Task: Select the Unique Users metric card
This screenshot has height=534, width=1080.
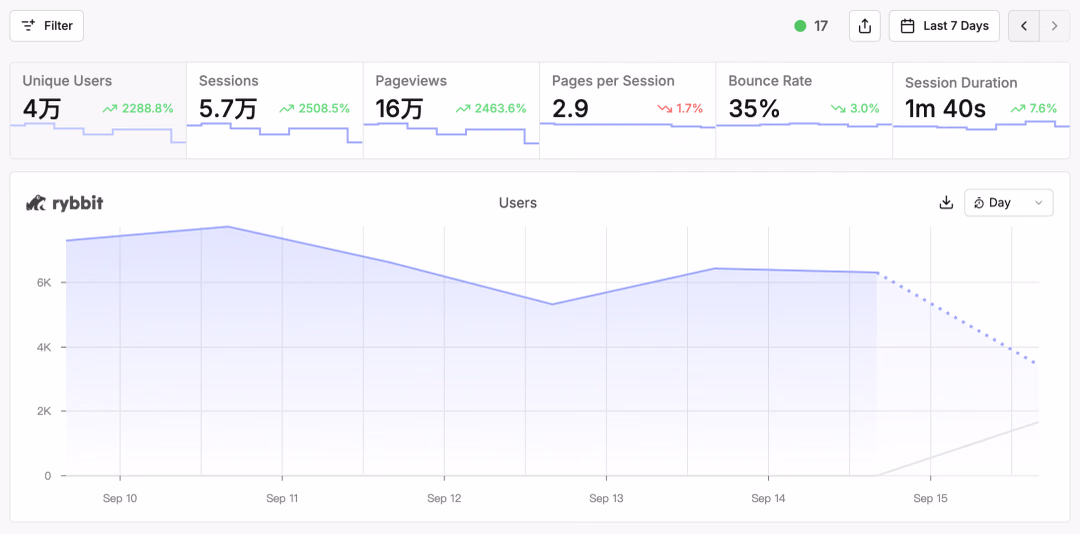Action: [98, 110]
